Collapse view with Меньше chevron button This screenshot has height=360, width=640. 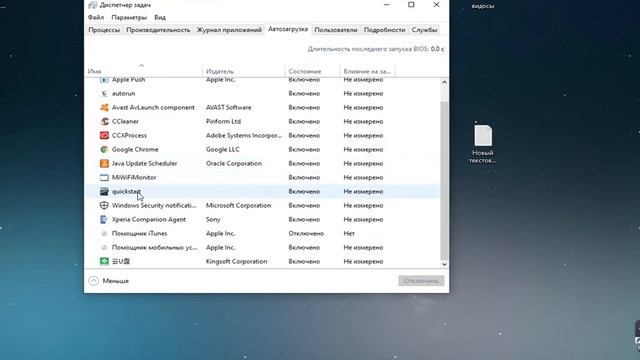click(93, 281)
